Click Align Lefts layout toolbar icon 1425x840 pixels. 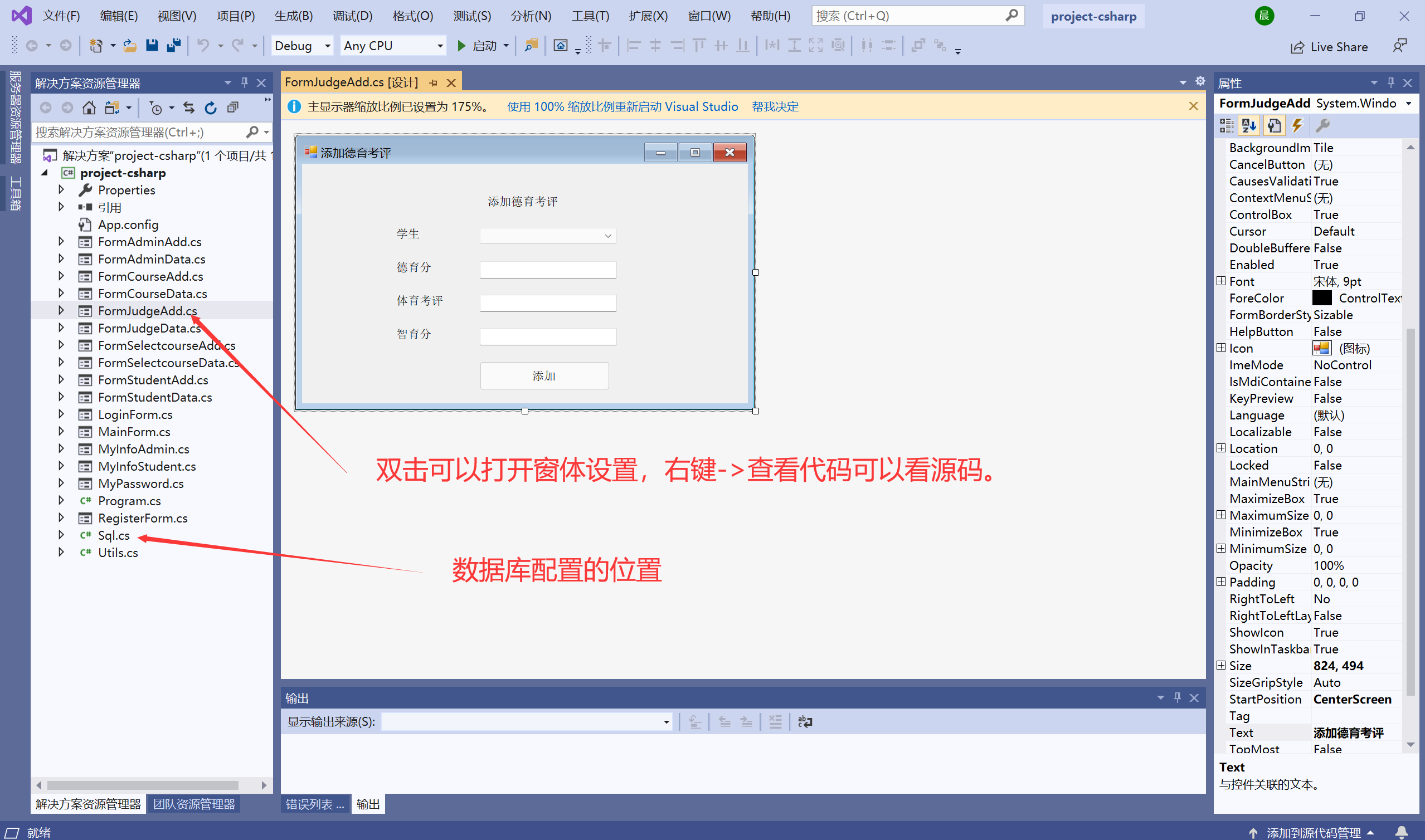633,45
